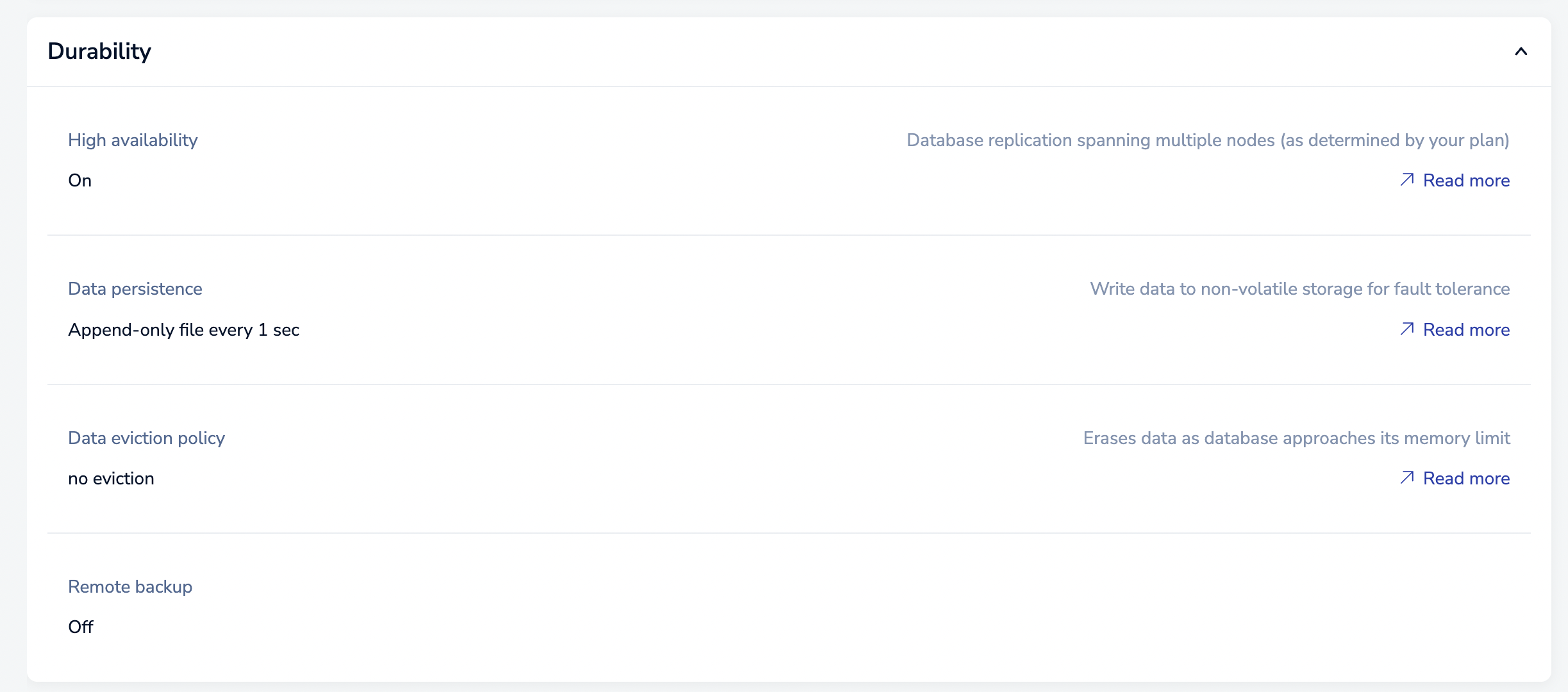
Task: Select the Durability section header
Action: coord(100,51)
